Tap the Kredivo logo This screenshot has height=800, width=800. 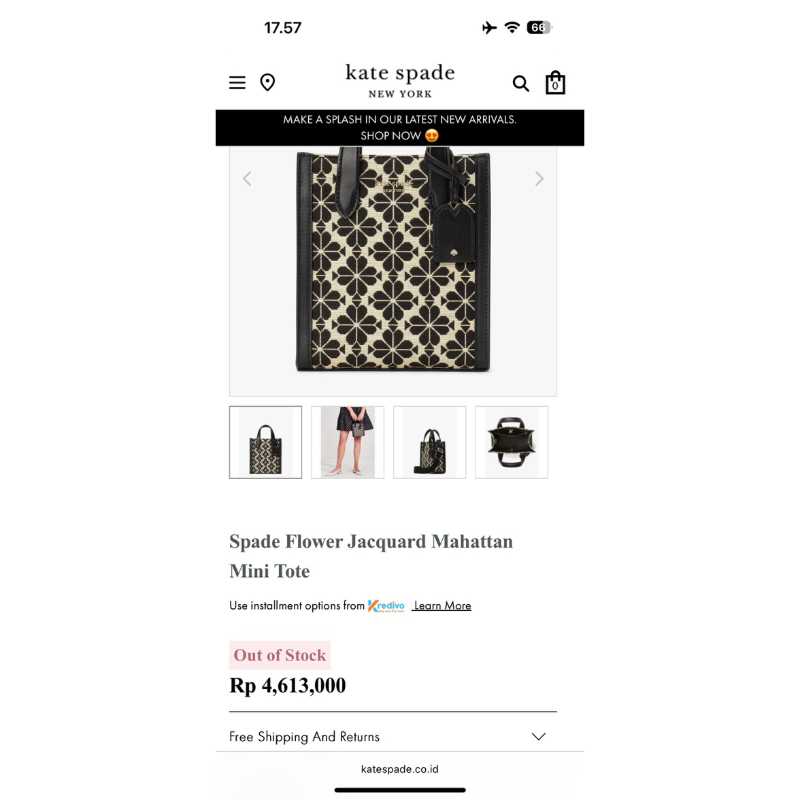click(x=386, y=606)
